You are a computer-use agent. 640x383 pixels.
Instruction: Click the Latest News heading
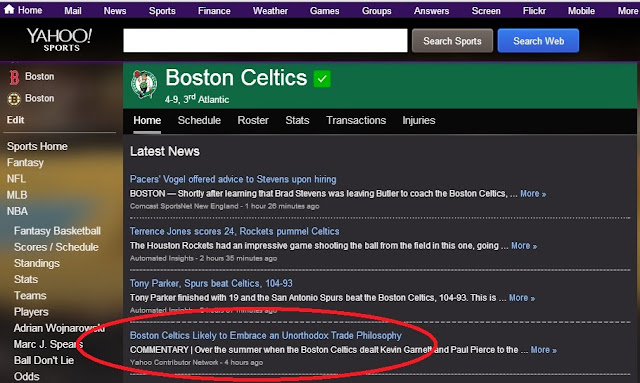[x=165, y=151]
